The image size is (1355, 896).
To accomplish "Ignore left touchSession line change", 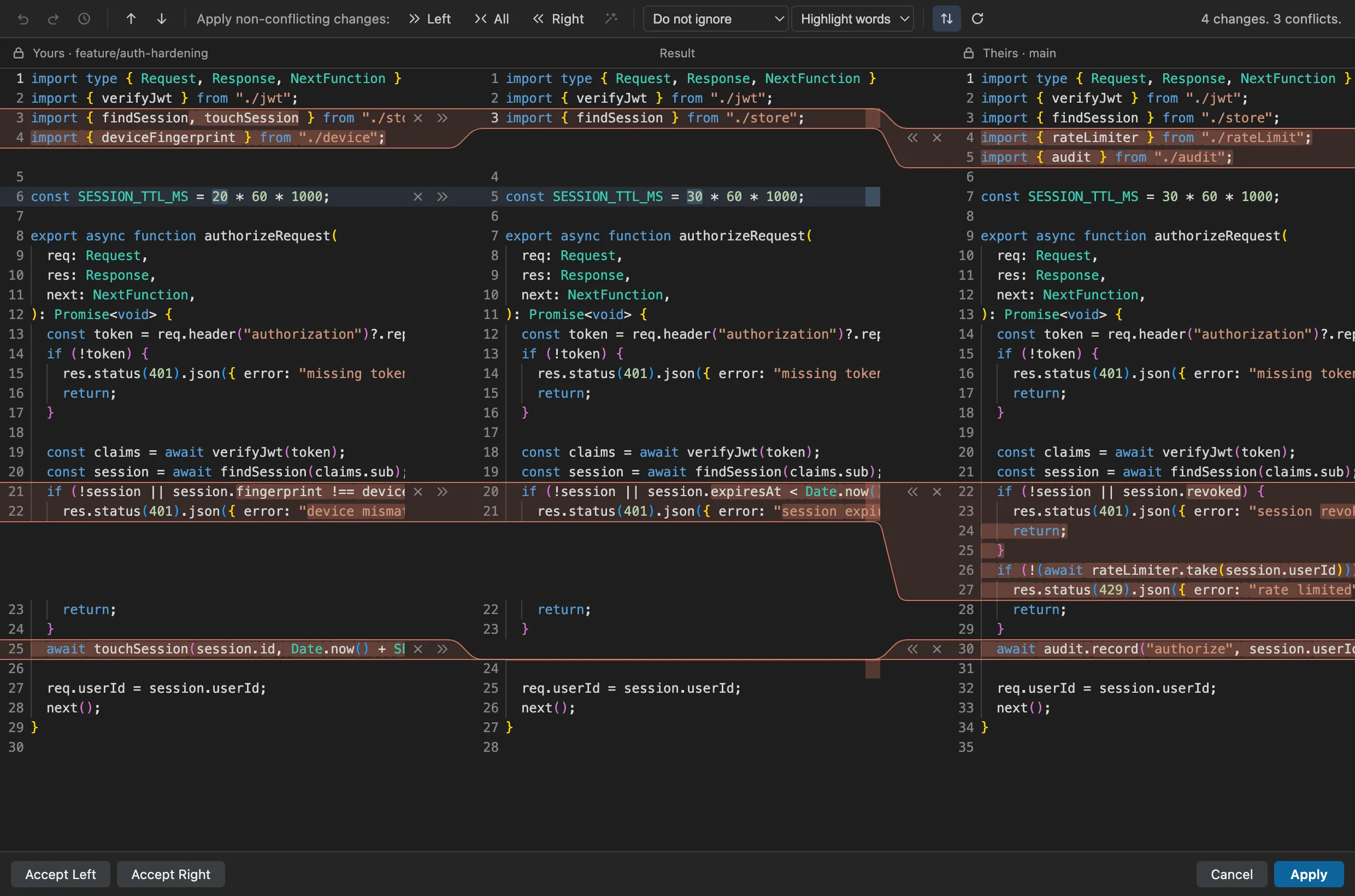I will [x=418, y=649].
